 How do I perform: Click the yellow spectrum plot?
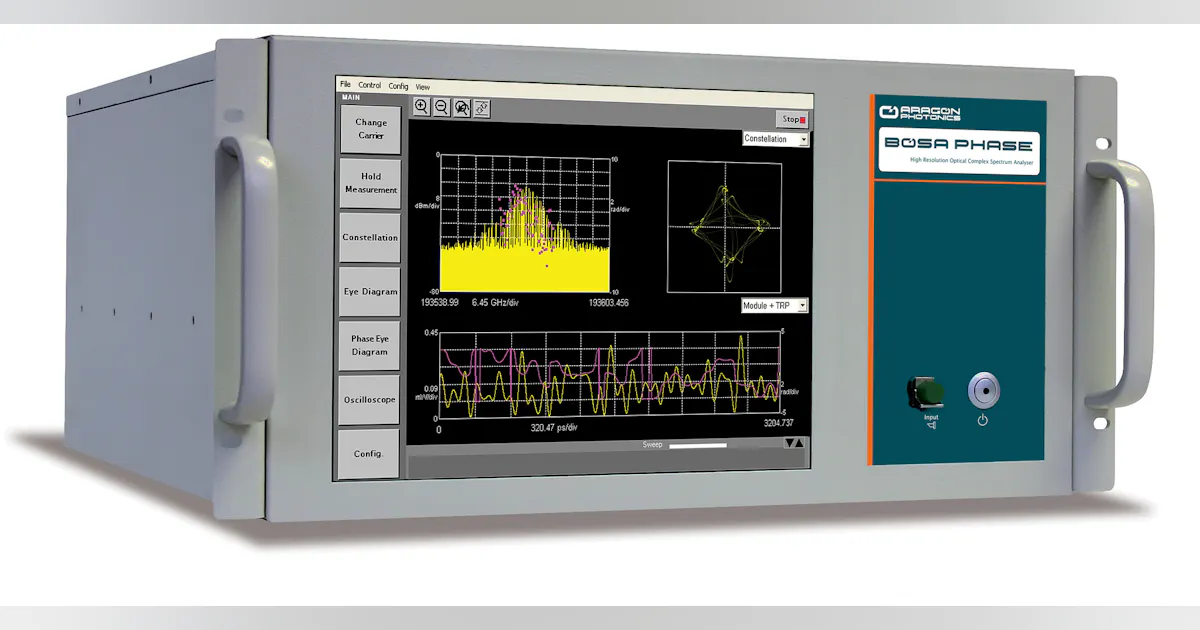coord(524,222)
